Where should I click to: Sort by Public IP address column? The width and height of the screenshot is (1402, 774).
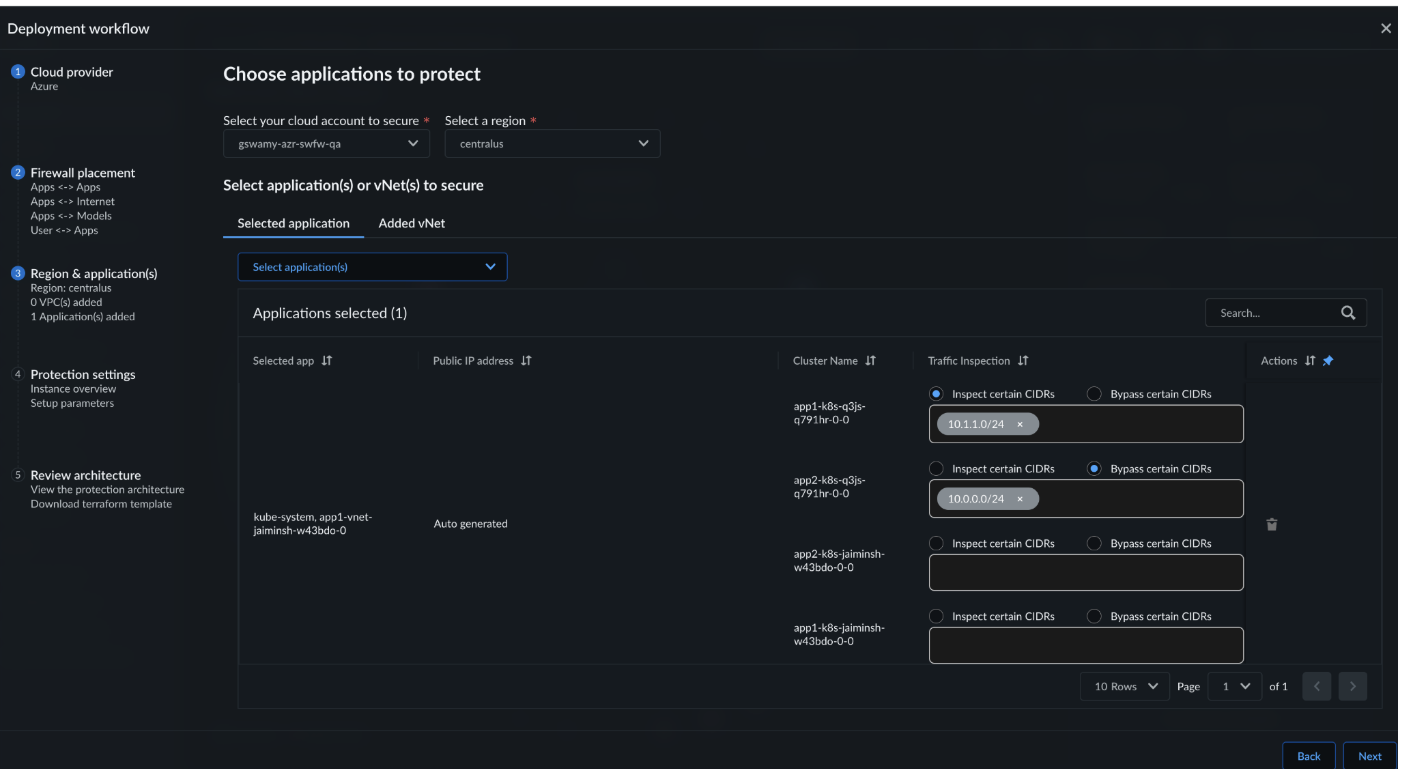pos(526,361)
